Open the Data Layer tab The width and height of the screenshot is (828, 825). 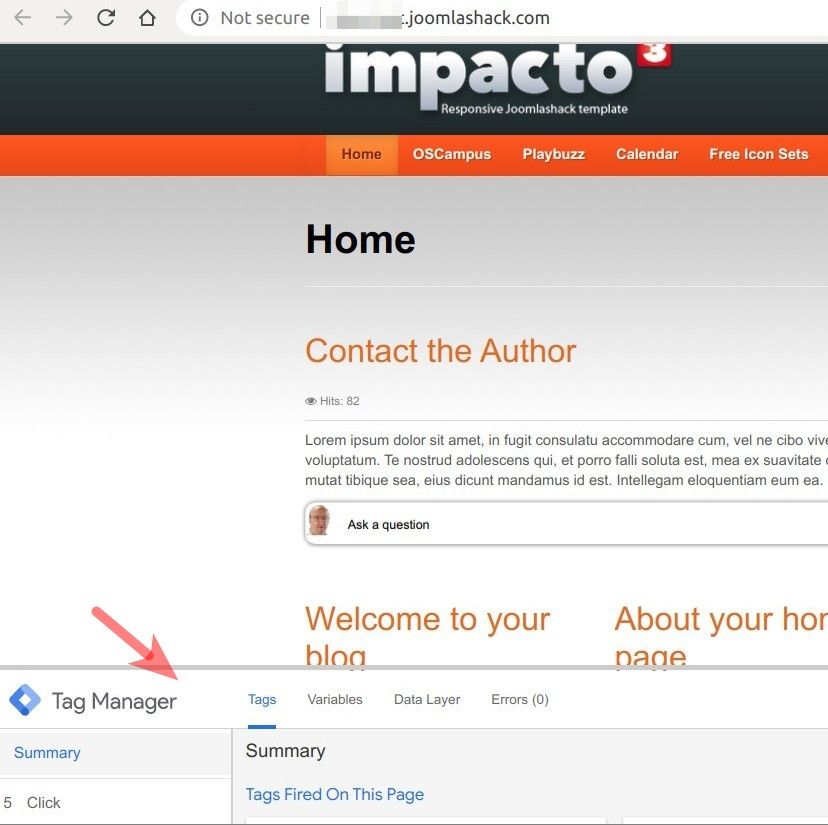tap(427, 699)
